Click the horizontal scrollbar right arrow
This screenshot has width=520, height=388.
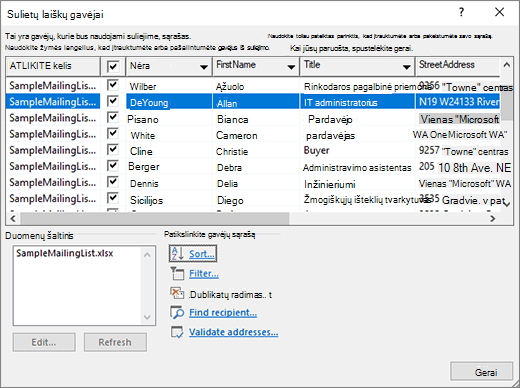pos(492,219)
